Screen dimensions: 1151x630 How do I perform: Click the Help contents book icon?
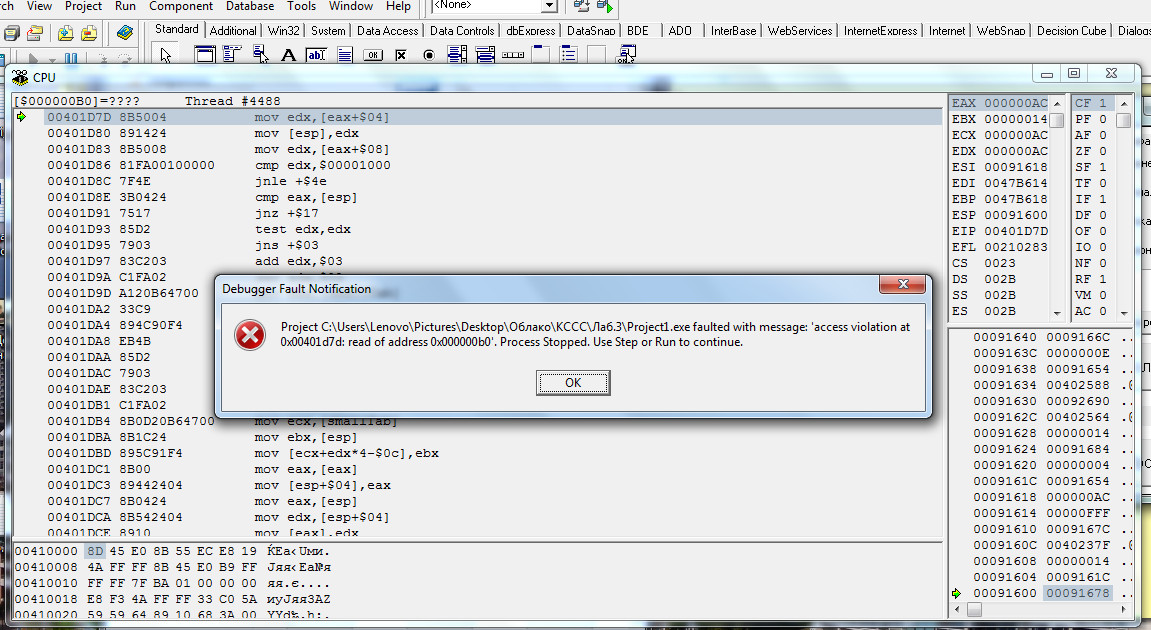(x=124, y=33)
